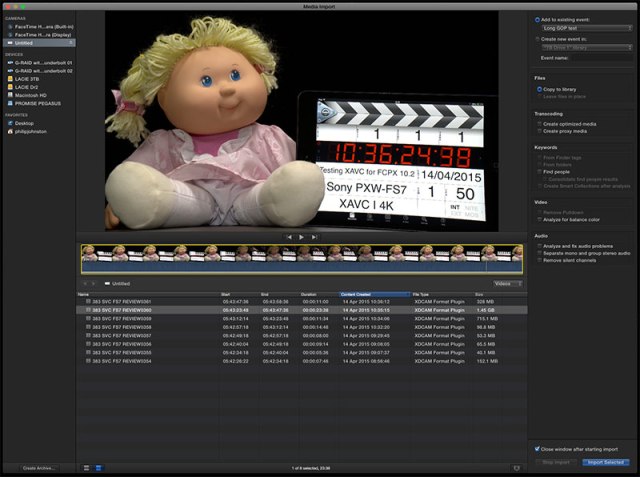This screenshot has width=640, height=477.
Task: Click the video preview viewer
Action: (302, 121)
